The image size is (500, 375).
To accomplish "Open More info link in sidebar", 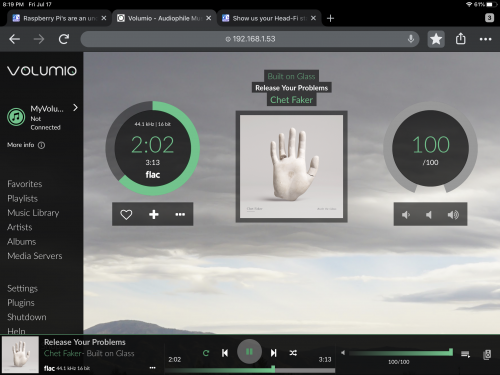I will [x=21, y=145].
